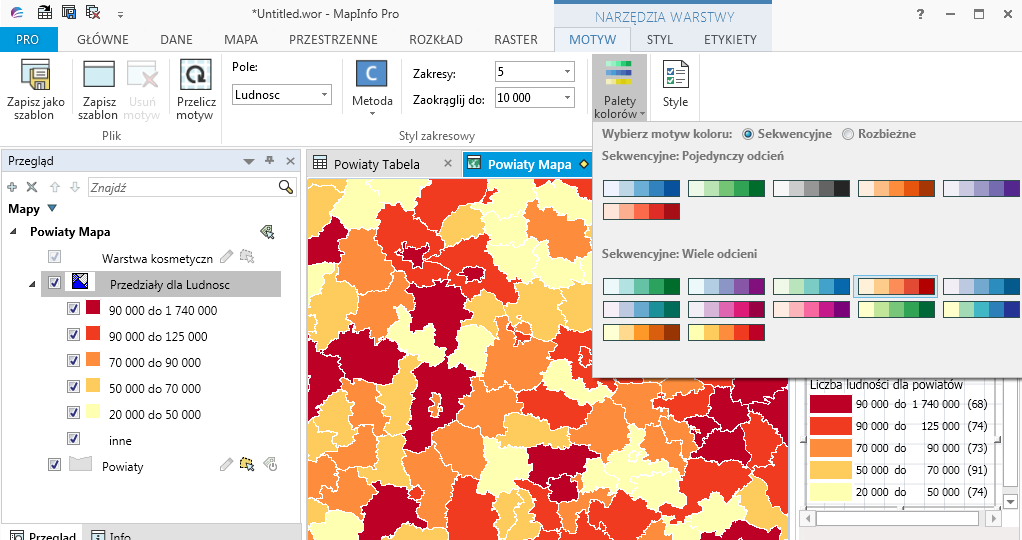Click the legend horizontal scroll left arrow
Viewport: 1022px width, 540px height.
click(x=808, y=519)
